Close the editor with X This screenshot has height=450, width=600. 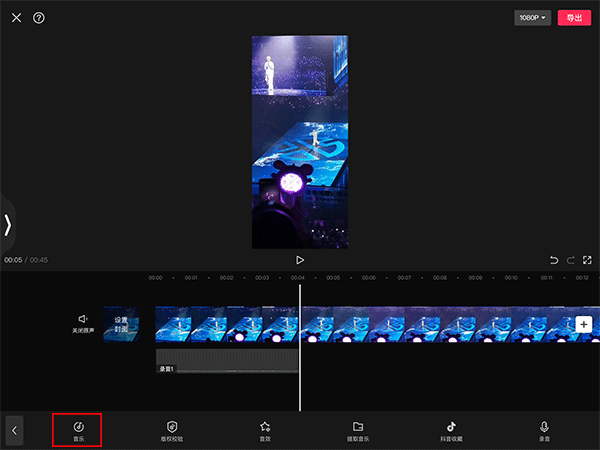point(16,18)
